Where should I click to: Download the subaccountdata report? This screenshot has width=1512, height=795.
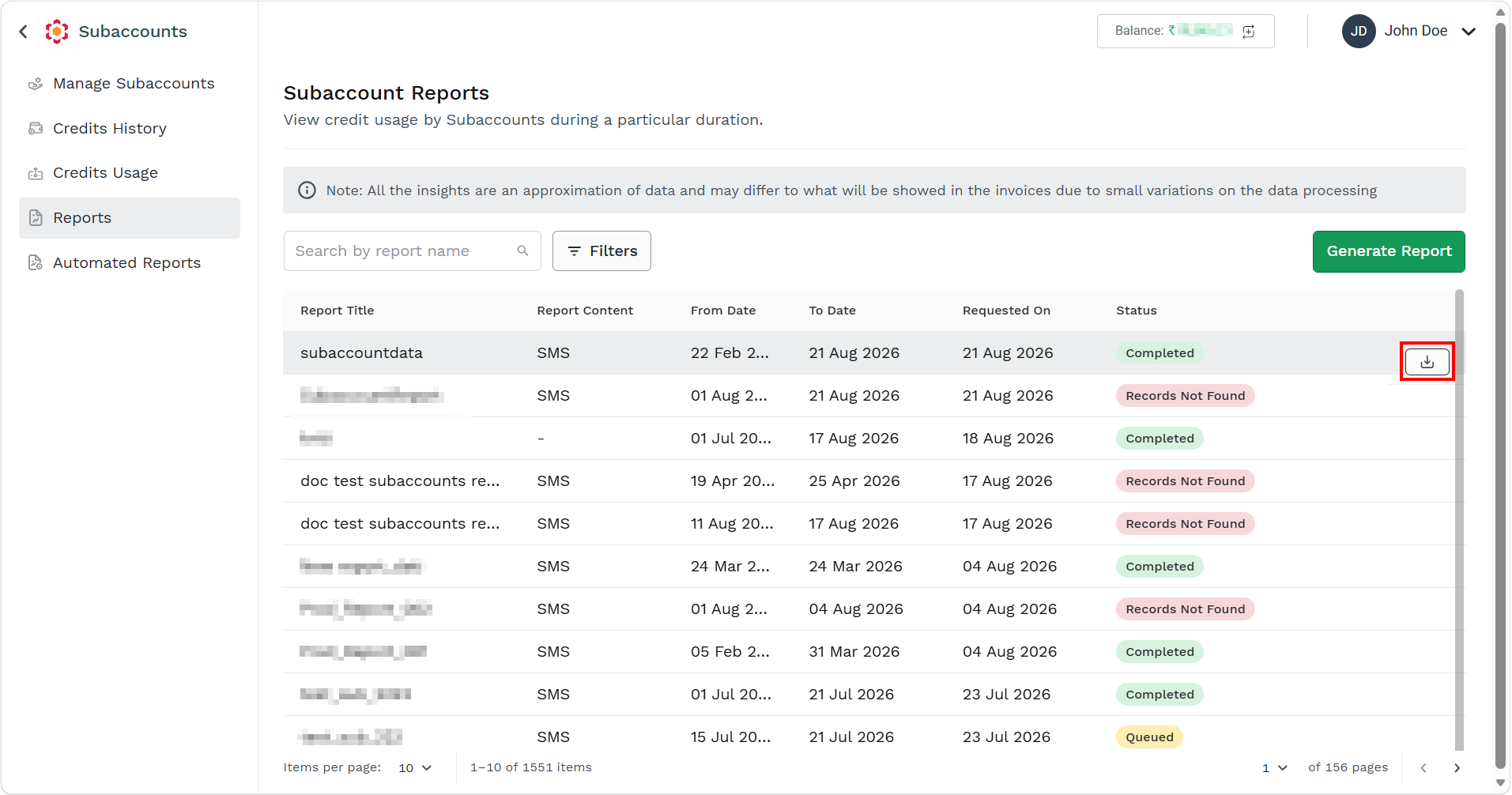1427,362
